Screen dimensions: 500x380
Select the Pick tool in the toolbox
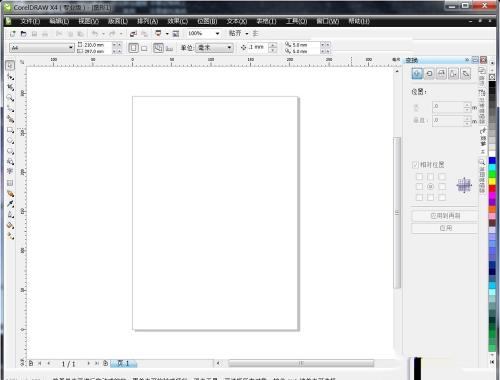tap(10, 65)
